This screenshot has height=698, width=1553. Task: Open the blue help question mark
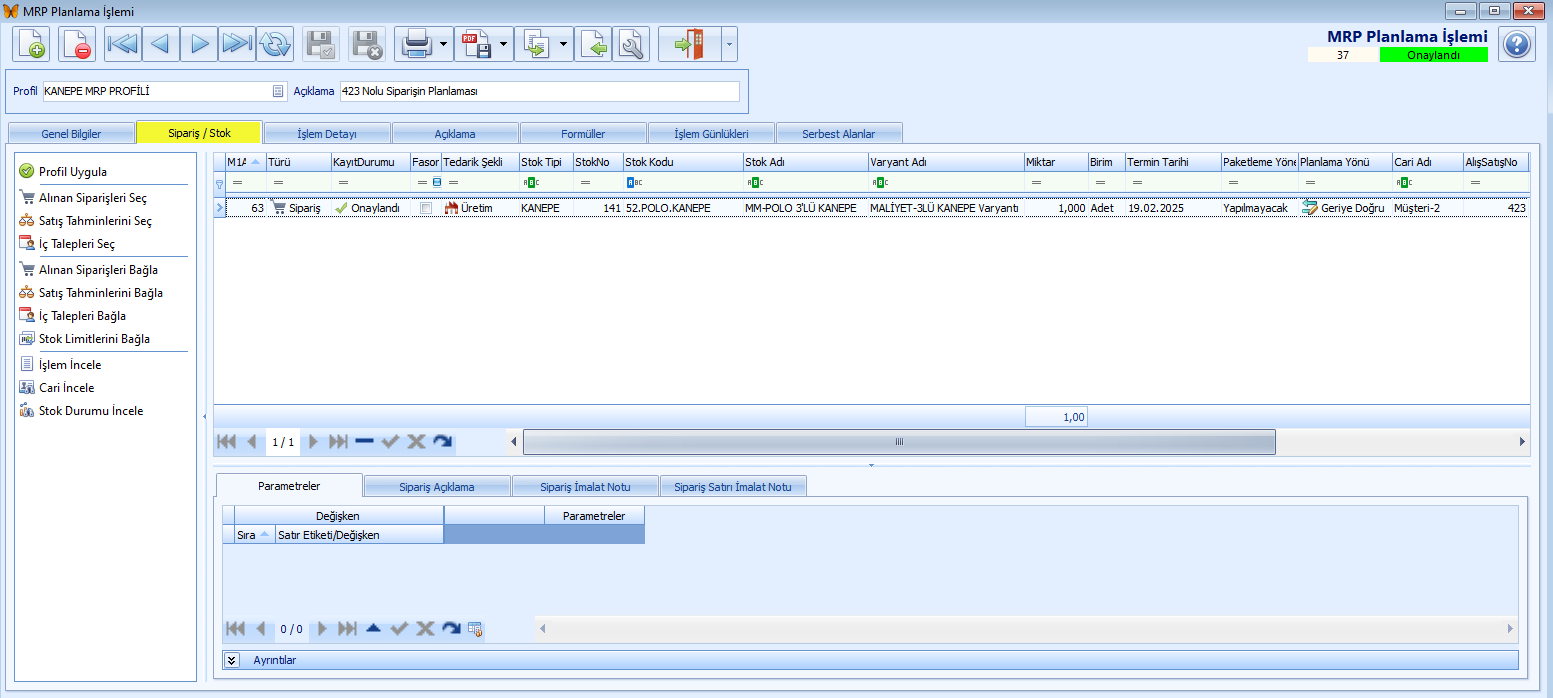point(1517,45)
